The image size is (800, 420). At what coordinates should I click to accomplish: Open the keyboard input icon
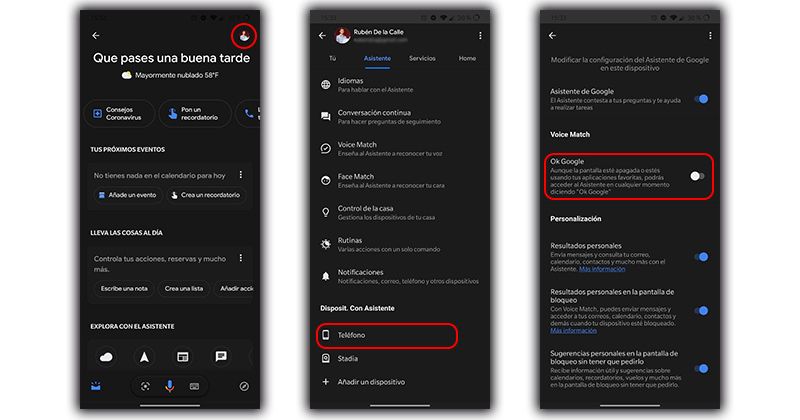pos(194,387)
